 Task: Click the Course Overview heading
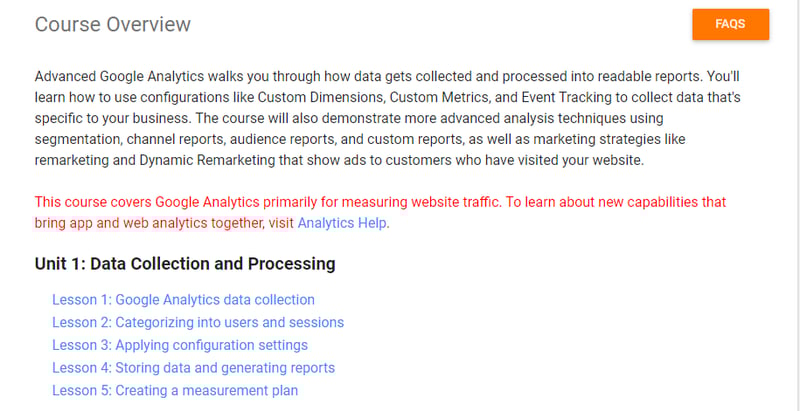click(x=113, y=24)
